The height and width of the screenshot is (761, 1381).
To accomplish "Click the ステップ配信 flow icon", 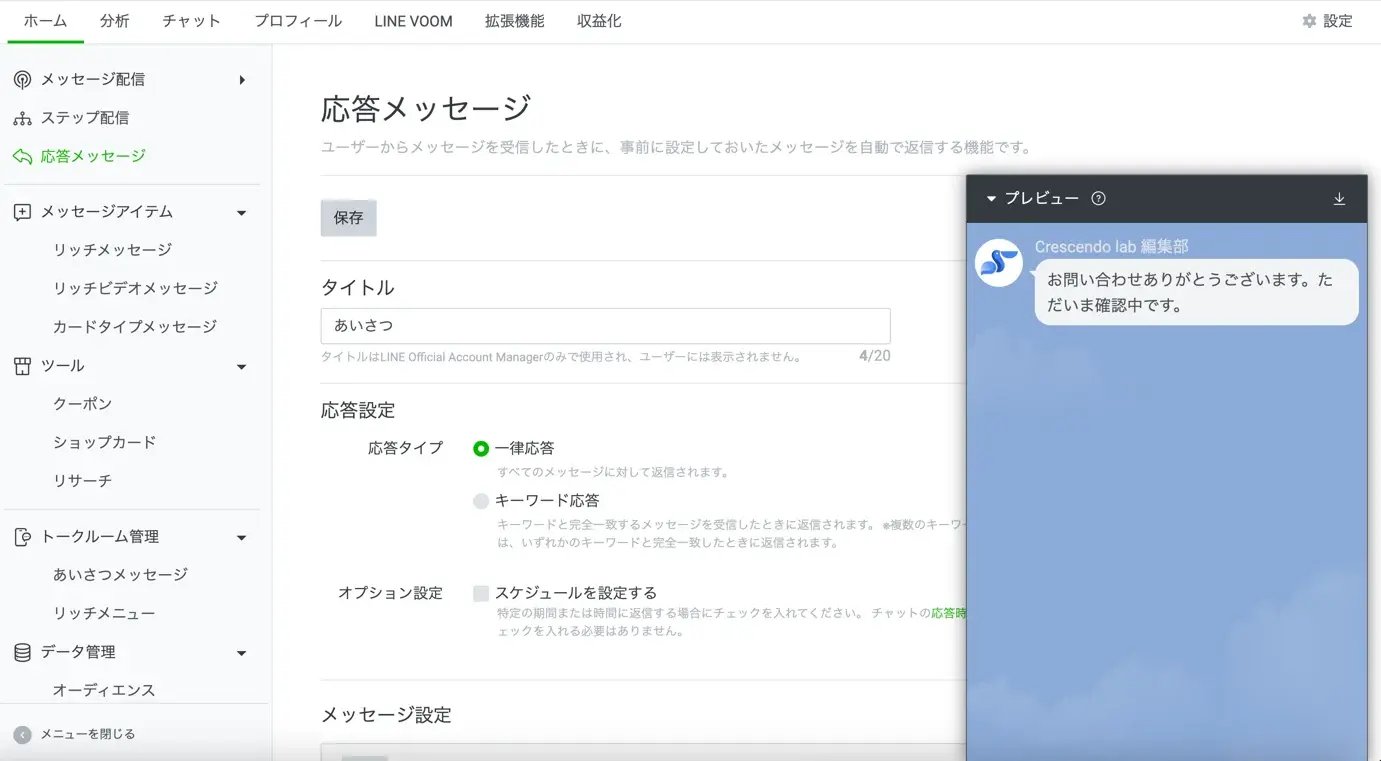I will 22,118.
